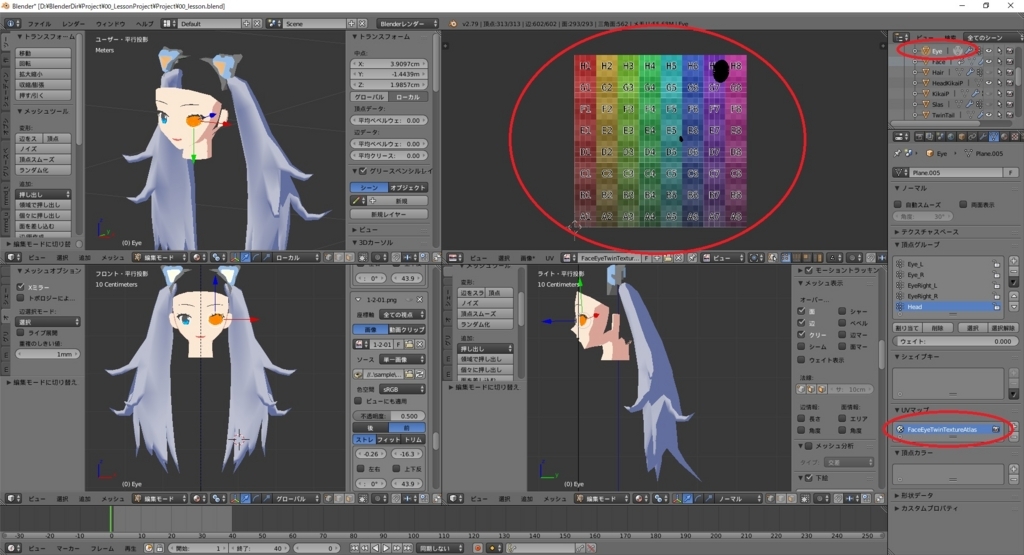Screen dimensions: 1024x555
Task: Switch to the render camera tab in properties
Action: (x=920, y=136)
